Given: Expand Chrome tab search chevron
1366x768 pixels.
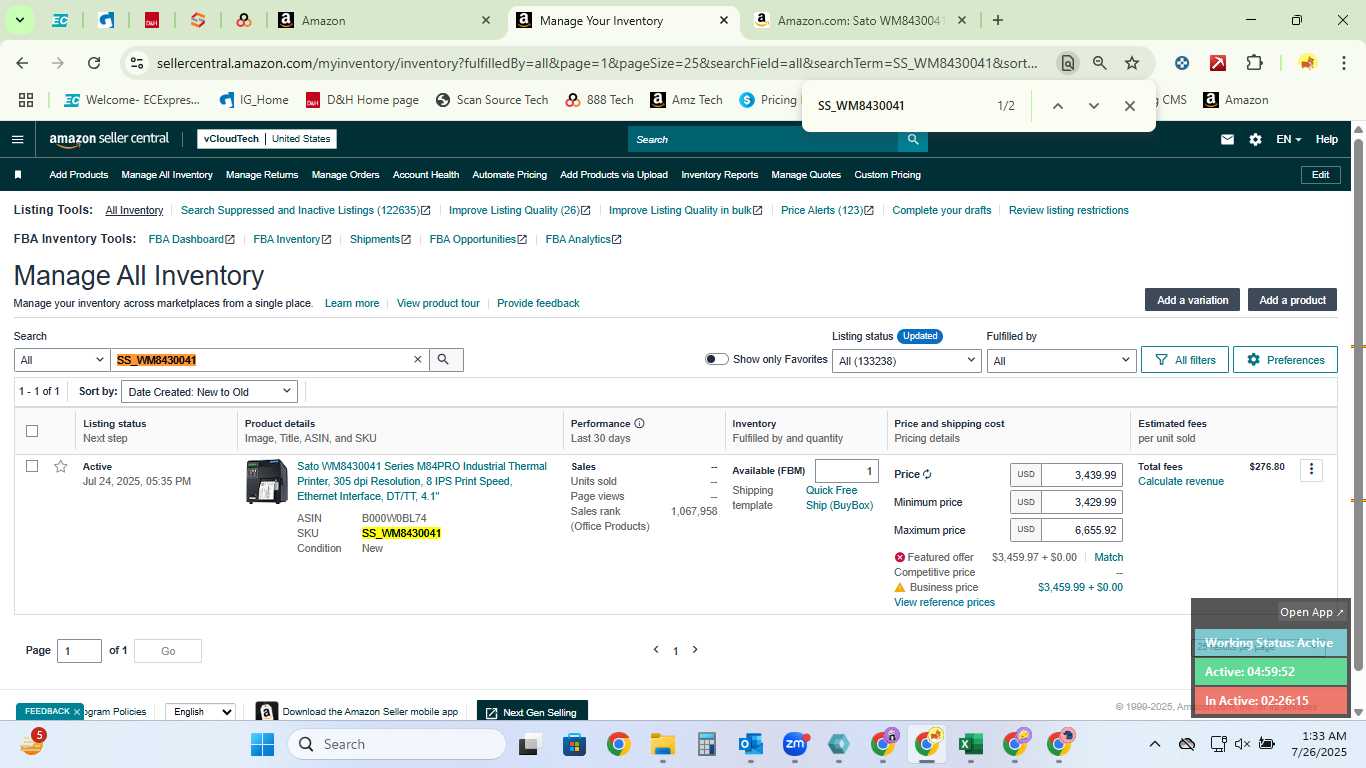Looking at the screenshot, I should point(19,20).
